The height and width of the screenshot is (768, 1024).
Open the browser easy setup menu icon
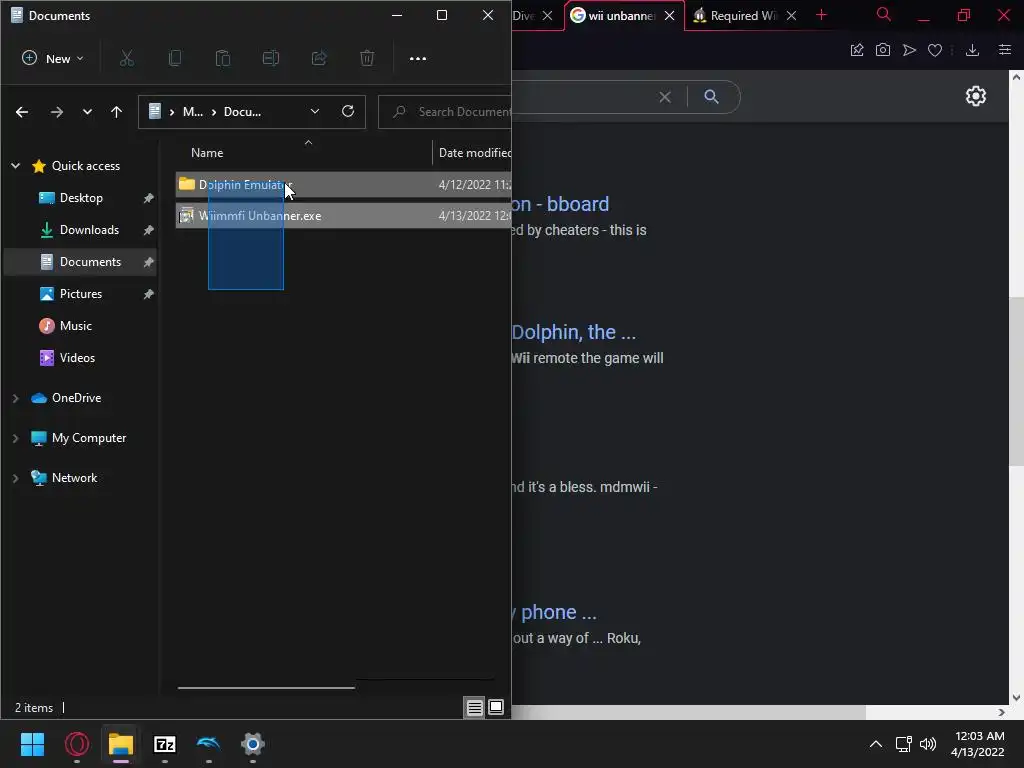(1005, 50)
